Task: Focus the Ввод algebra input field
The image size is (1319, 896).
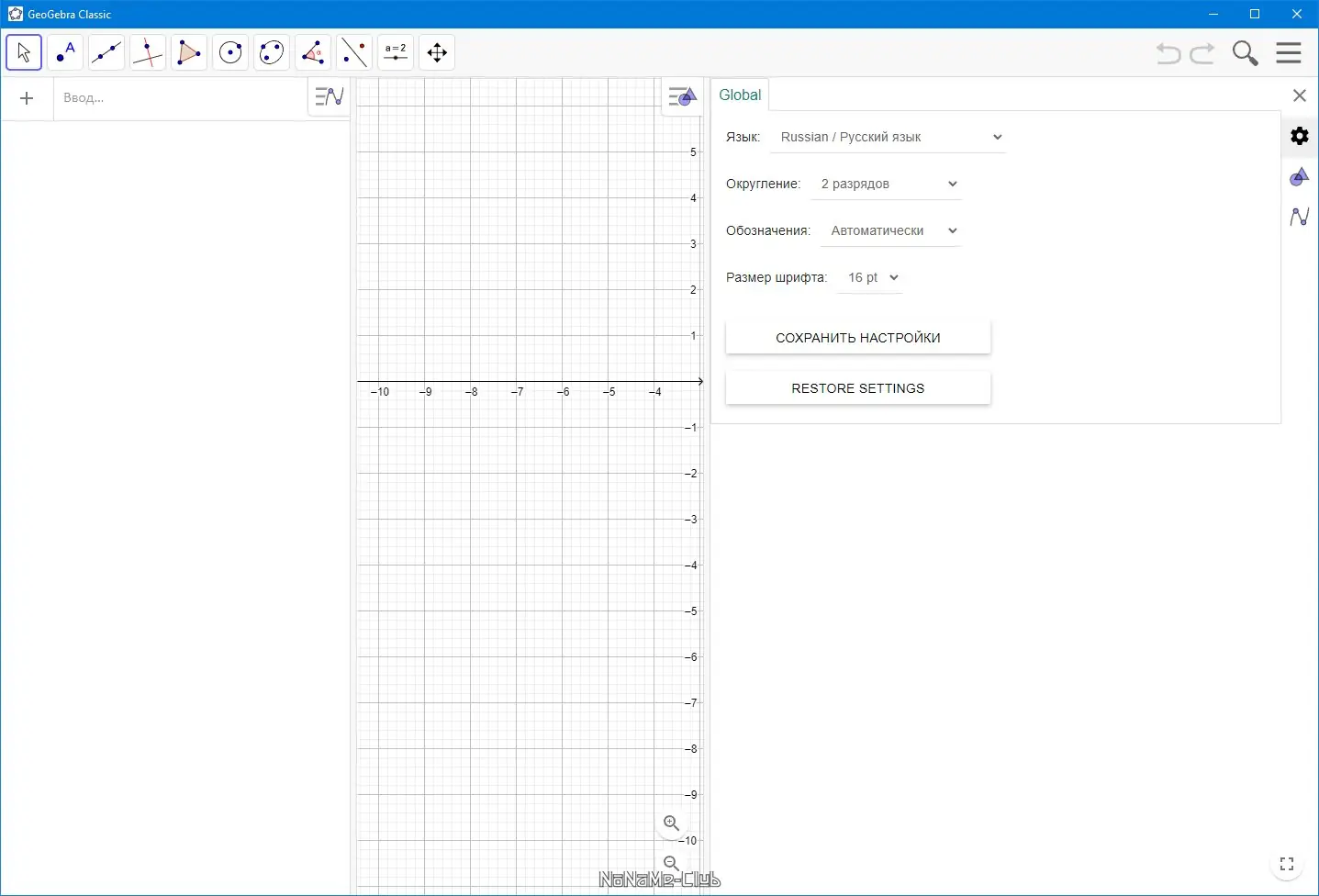Action: tap(180, 98)
